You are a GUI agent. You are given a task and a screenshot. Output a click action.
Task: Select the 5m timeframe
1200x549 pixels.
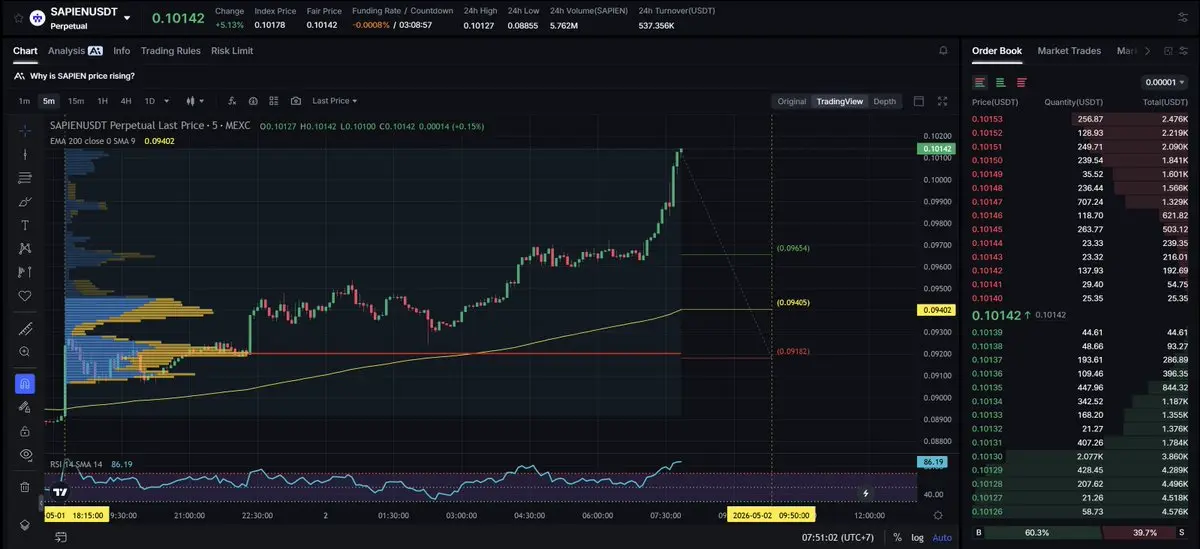48,101
